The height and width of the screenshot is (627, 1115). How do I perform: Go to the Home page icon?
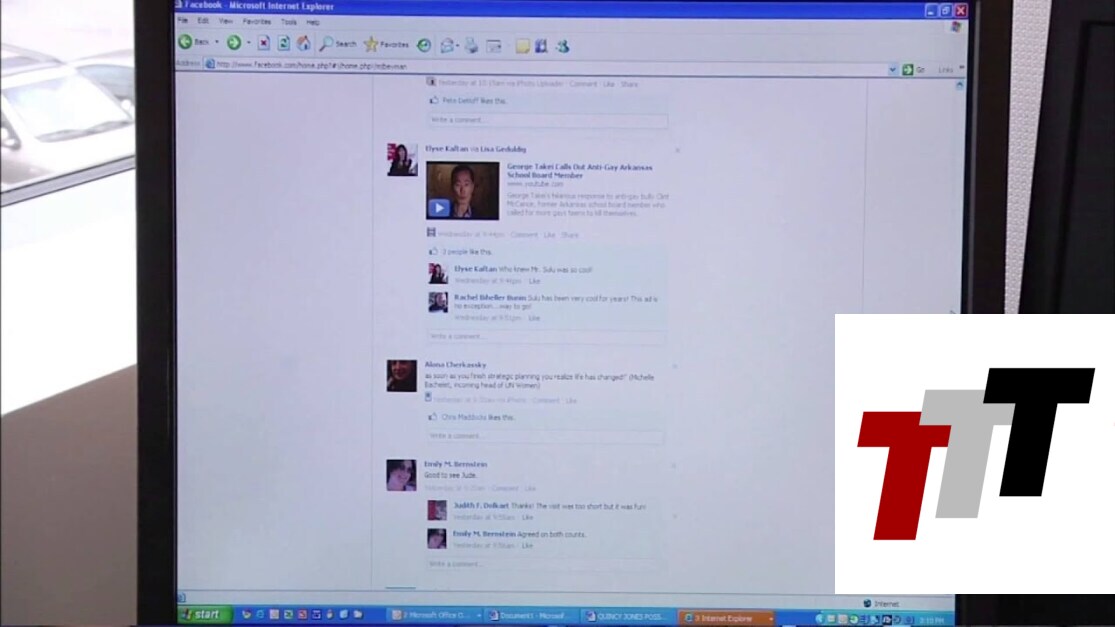click(x=303, y=43)
